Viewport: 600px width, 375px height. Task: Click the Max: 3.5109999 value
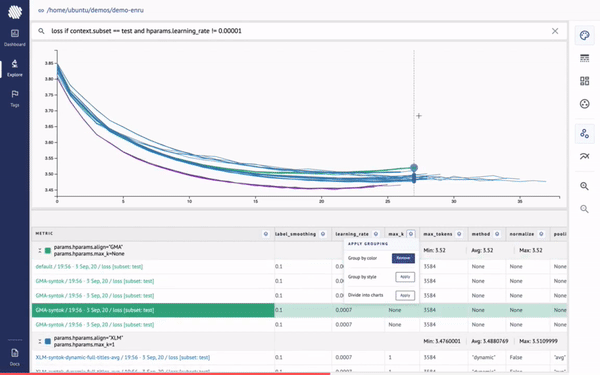(538, 341)
